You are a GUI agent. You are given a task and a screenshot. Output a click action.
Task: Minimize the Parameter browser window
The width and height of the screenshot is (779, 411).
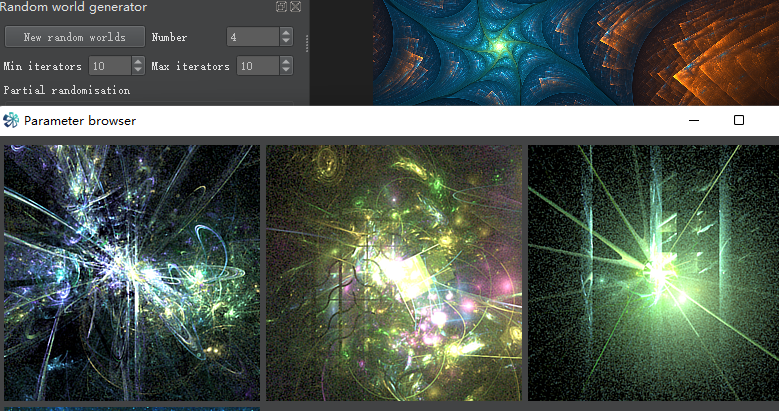694,120
